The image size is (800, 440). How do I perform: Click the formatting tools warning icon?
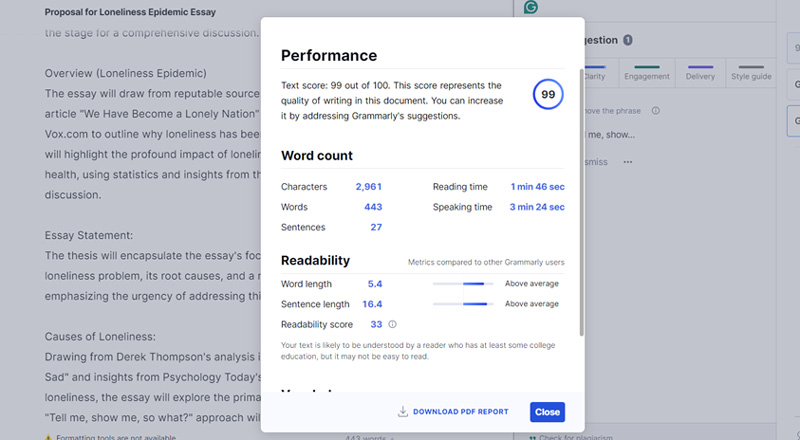click(48, 437)
